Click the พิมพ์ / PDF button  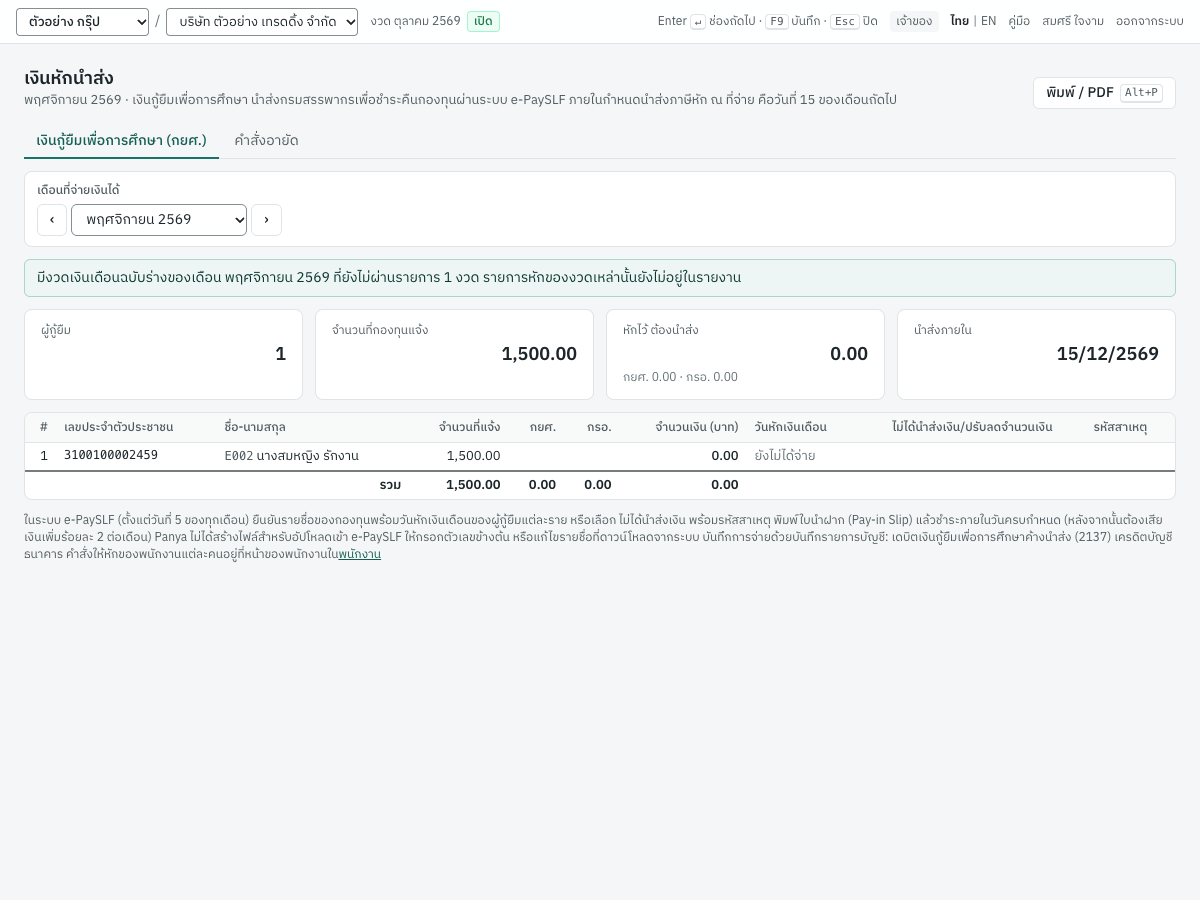coord(1104,93)
